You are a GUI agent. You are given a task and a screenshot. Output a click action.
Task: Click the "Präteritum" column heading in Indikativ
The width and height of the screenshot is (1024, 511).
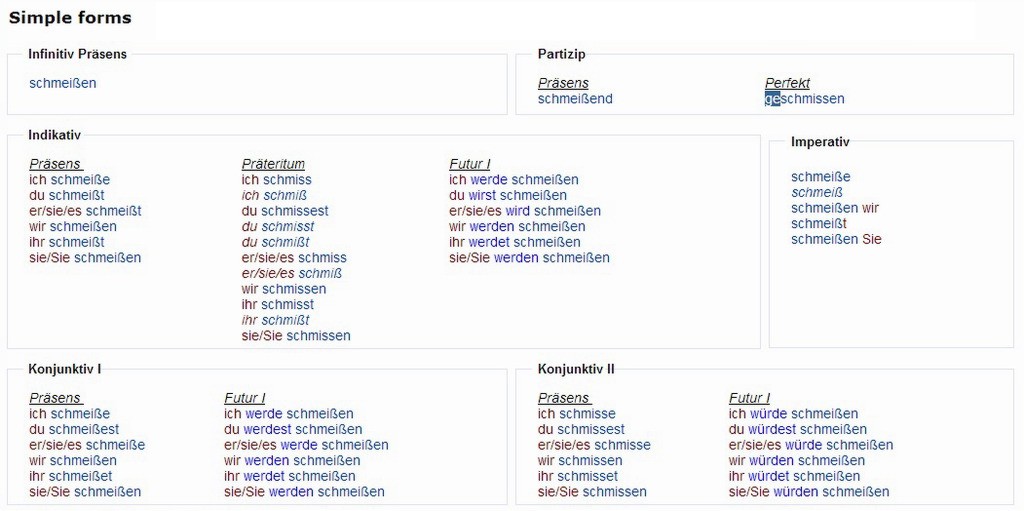click(273, 164)
